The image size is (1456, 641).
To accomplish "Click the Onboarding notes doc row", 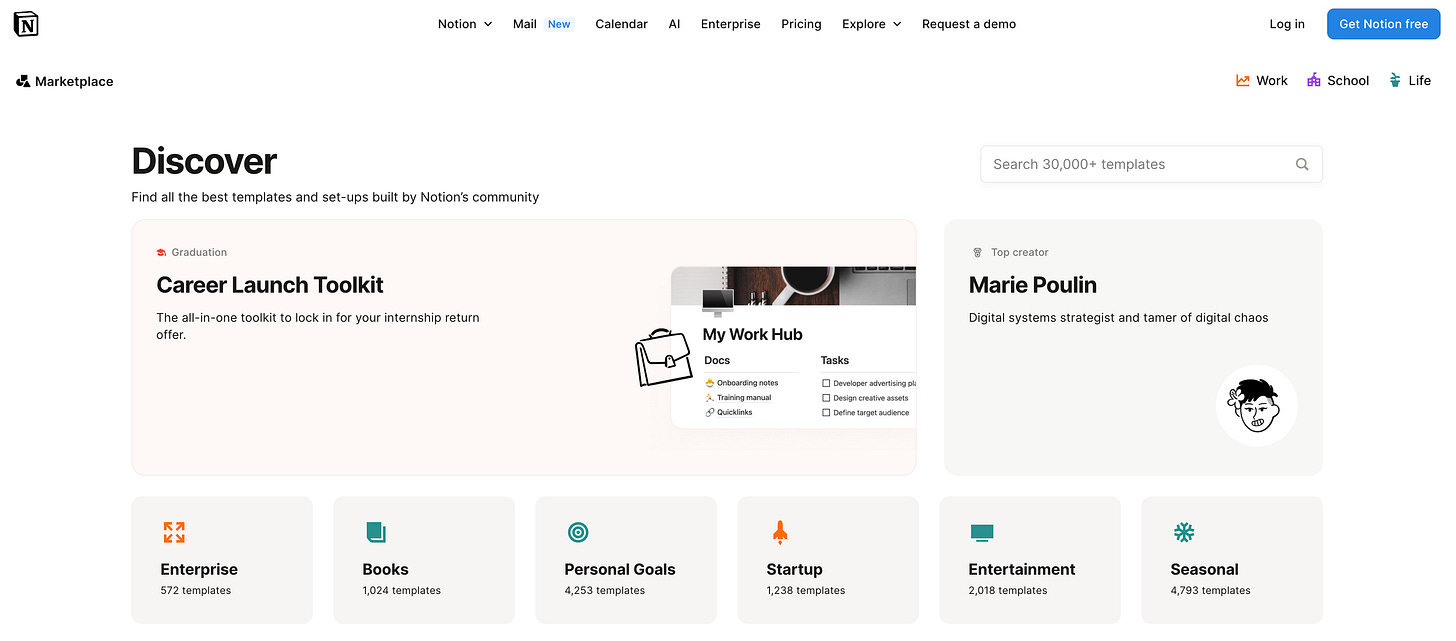I will coord(742,383).
